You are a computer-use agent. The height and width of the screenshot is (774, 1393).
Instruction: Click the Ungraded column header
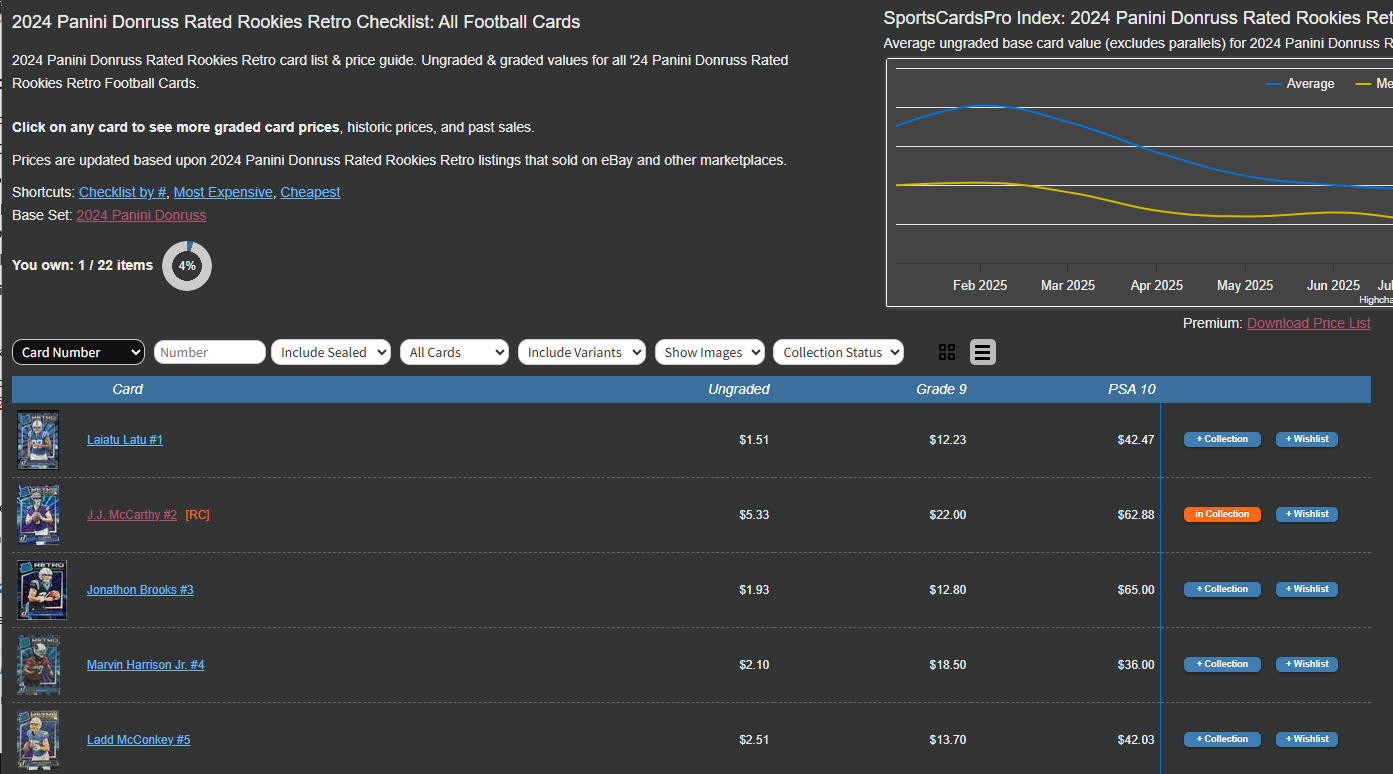pos(739,389)
